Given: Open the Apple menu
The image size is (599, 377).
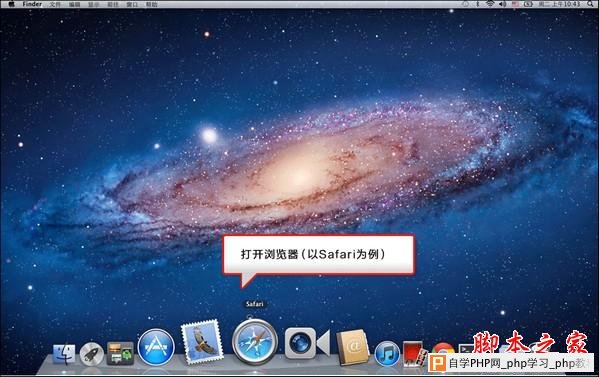Looking at the screenshot, I should [x=11, y=4].
